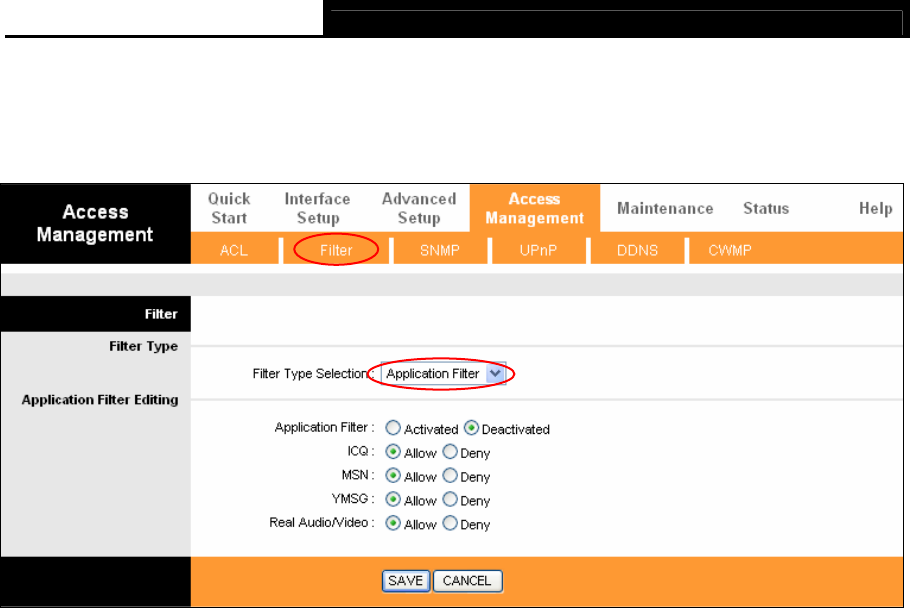Select Allow for Real Audio/Video

coord(393,523)
